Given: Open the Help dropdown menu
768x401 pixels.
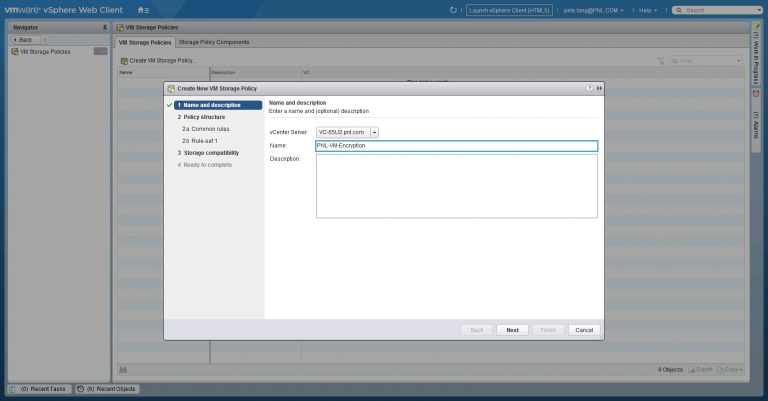Looking at the screenshot, I should [648, 10].
